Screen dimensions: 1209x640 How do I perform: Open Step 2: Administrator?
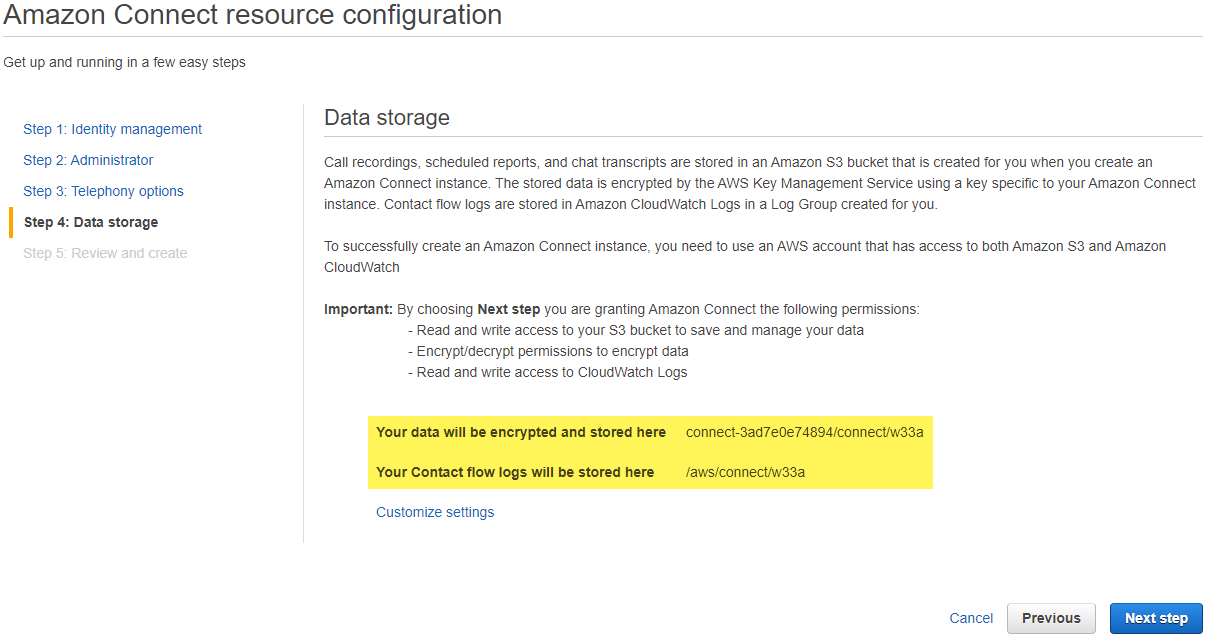pyautogui.click(x=88, y=160)
